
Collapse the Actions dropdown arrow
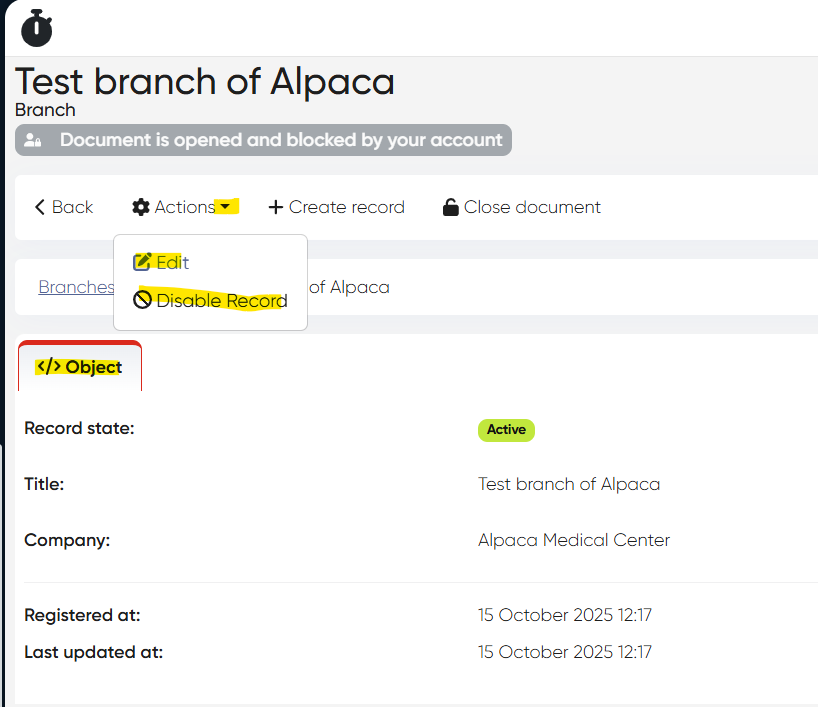(226, 207)
